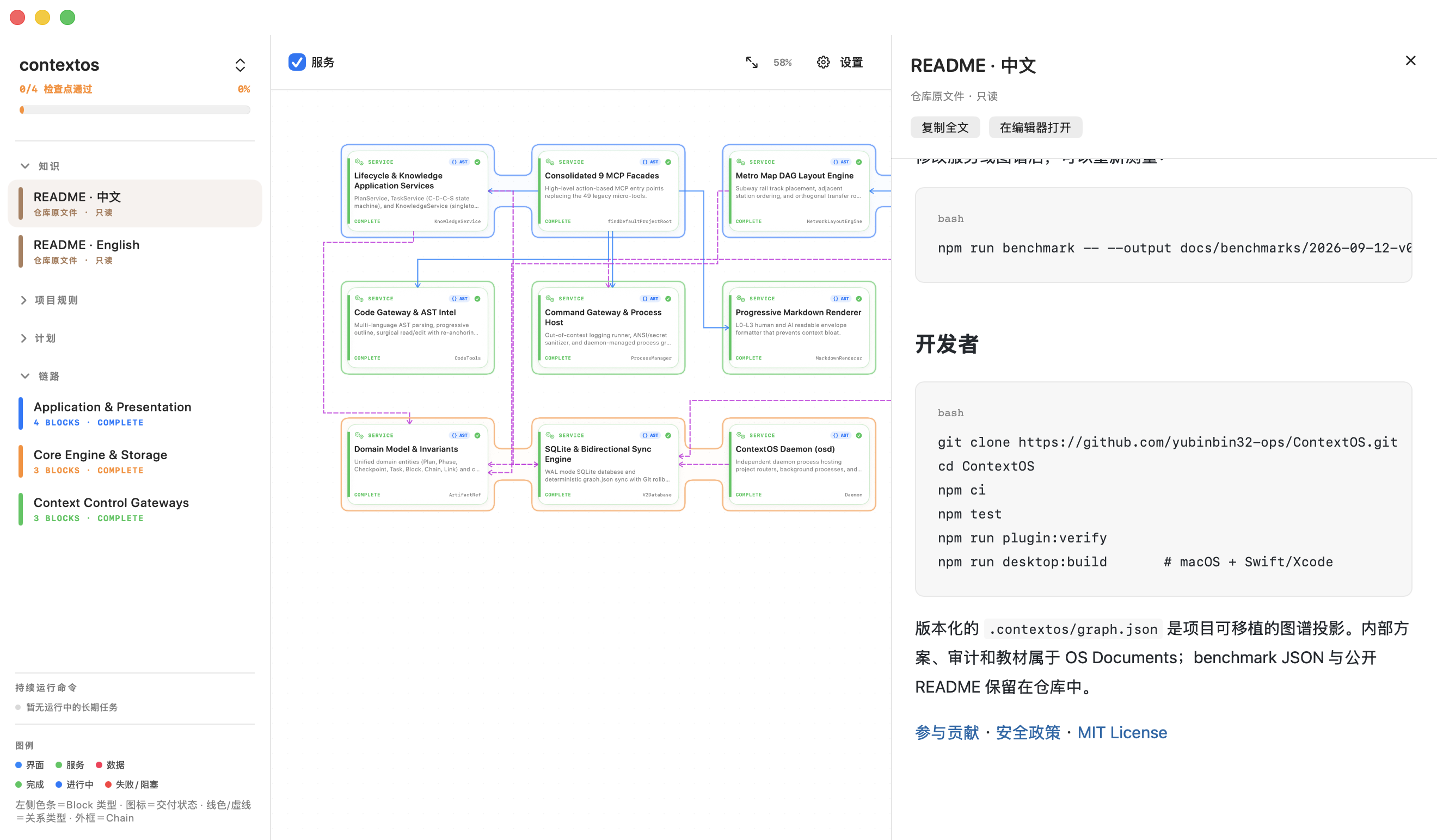Select README · 中文 in the sidebar
This screenshot has height=840, width=1437.
(x=134, y=203)
